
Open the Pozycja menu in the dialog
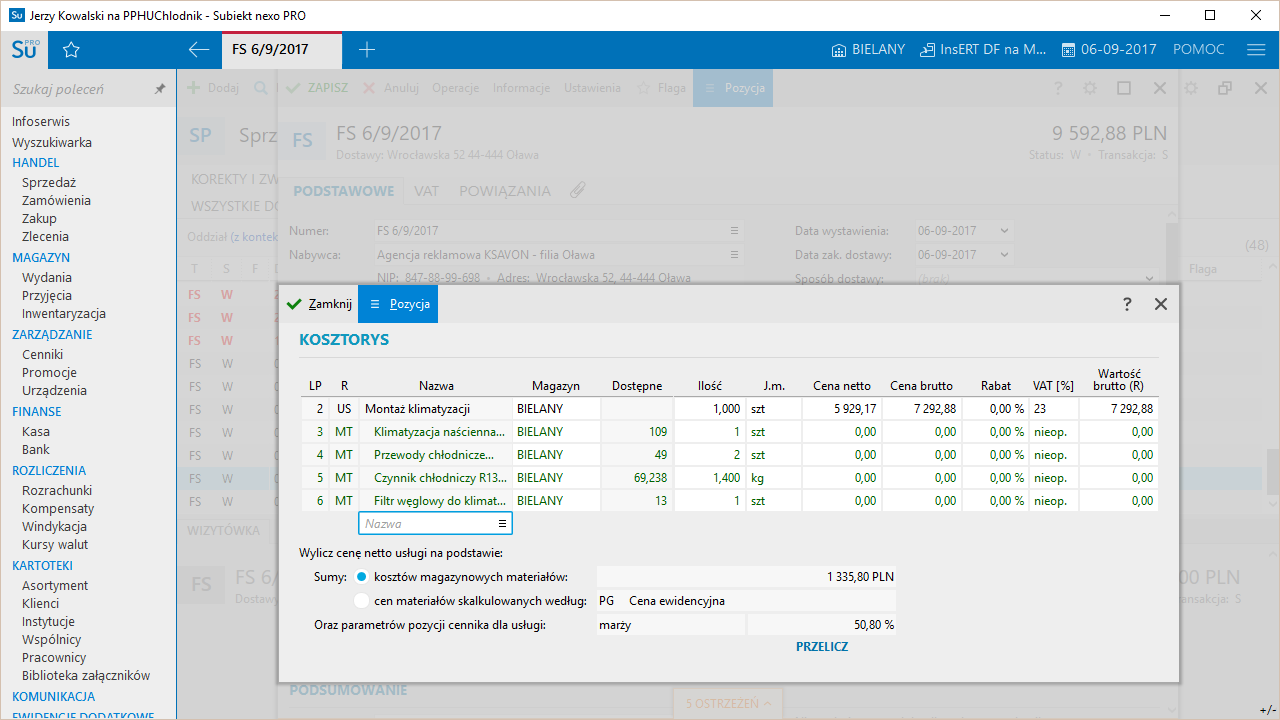tap(398, 304)
